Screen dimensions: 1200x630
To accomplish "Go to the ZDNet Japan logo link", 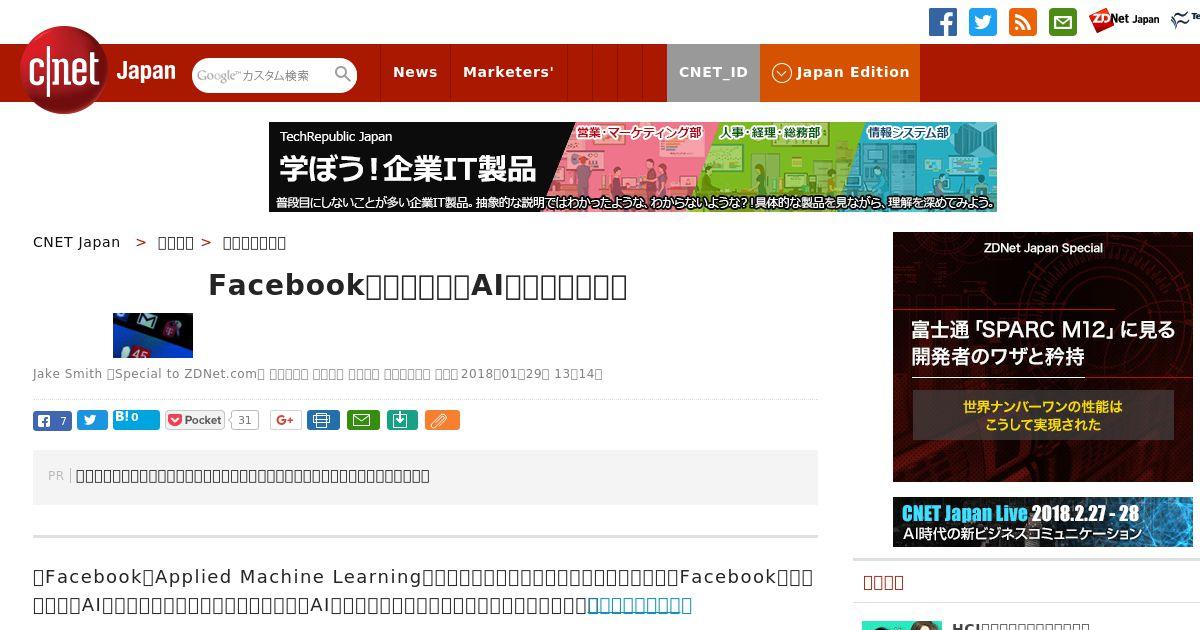I will click(1124, 19).
